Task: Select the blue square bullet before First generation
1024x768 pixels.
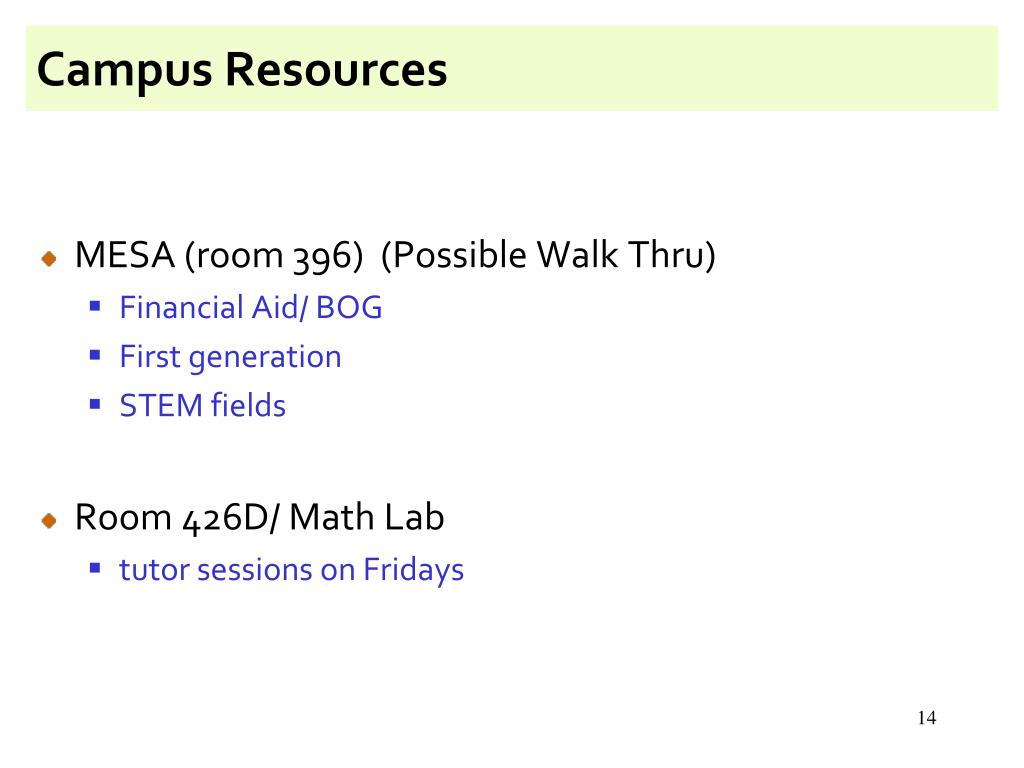Action: (x=95, y=355)
